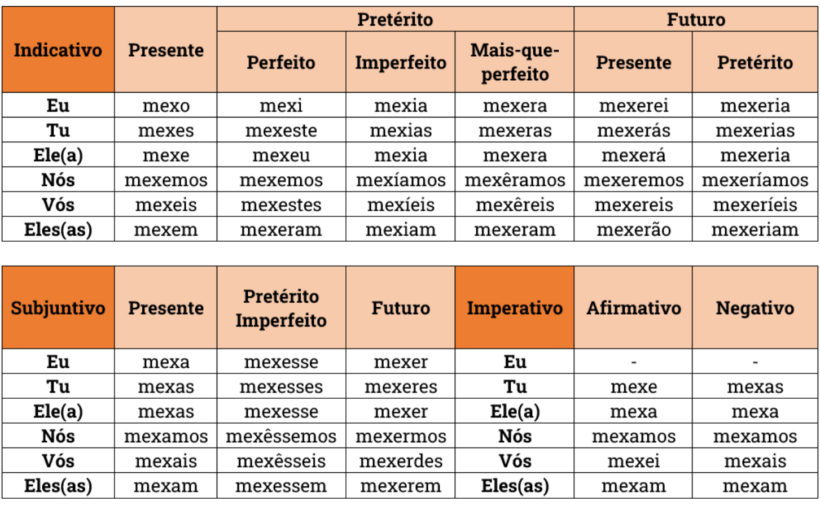Select the cell containing mexeste
This screenshot has width=820, height=505.
pyautogui.click(x=281, y=130)
